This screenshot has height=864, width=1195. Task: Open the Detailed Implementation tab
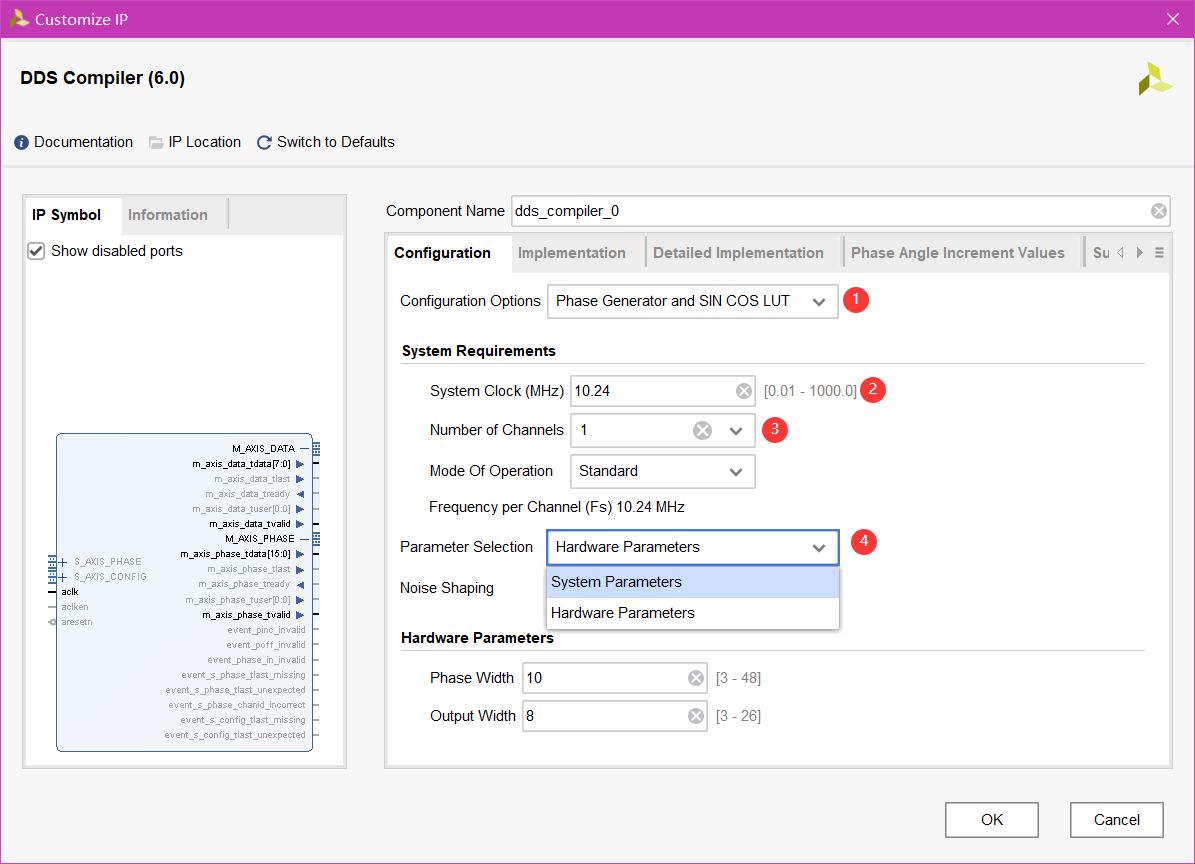tap(738, 253)
